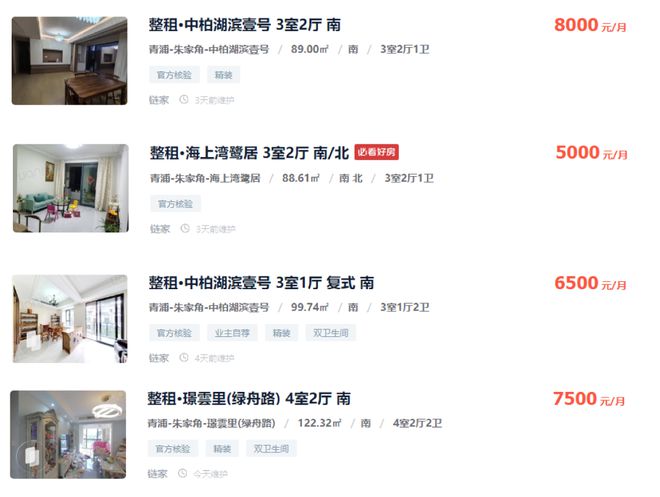Click the 业主自荐 tag
660x497 pixels.
232,333
